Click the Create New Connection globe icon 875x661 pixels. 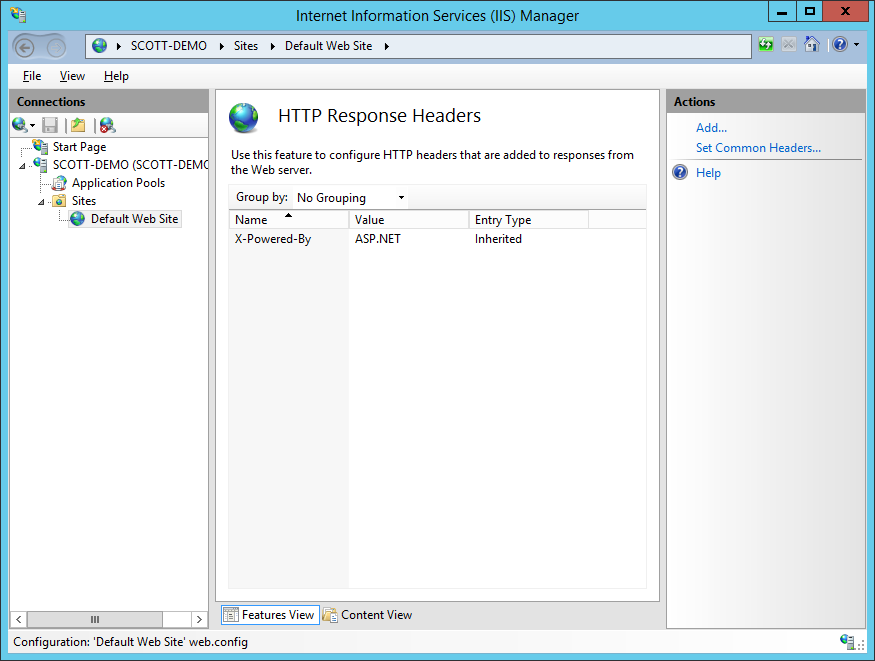[23, 126]
